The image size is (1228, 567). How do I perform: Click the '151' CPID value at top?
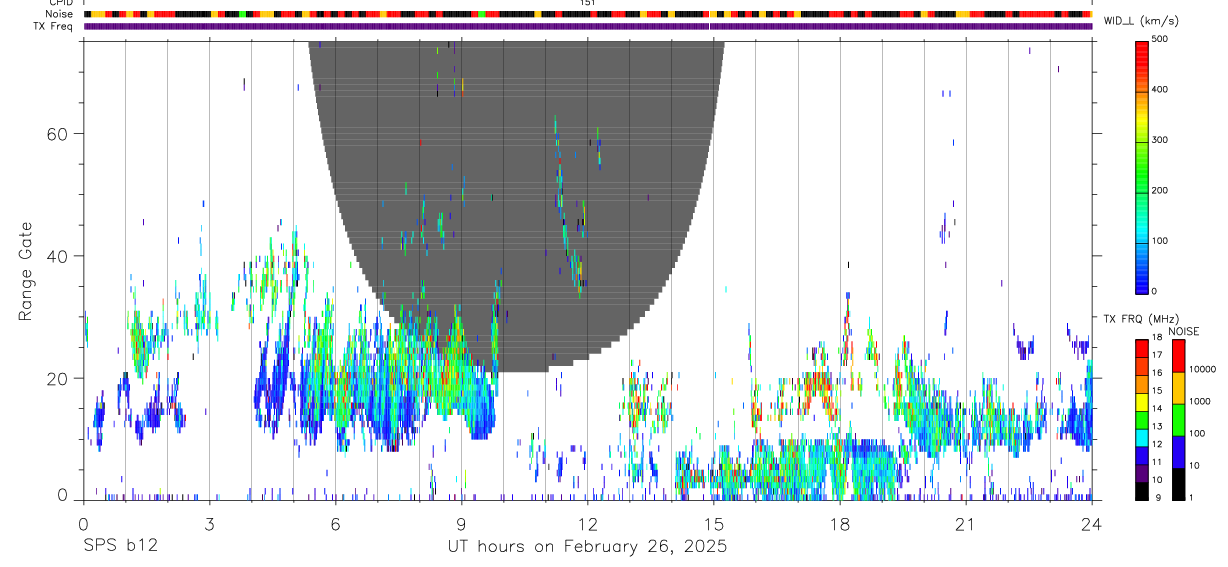pos(588,3)
